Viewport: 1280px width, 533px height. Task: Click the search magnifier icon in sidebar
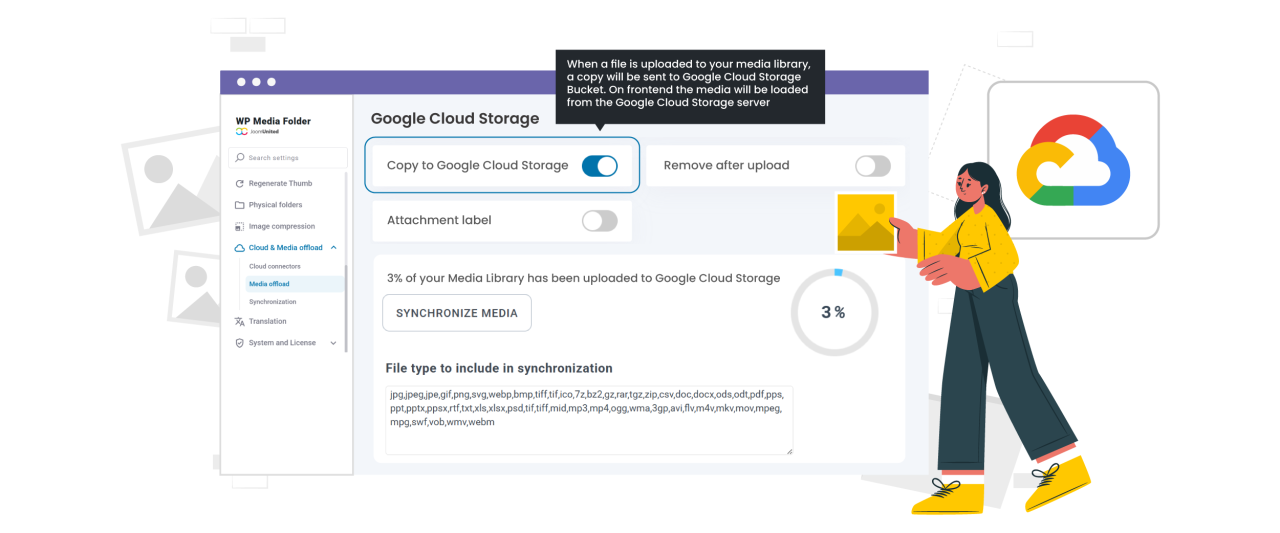point(240,158)
